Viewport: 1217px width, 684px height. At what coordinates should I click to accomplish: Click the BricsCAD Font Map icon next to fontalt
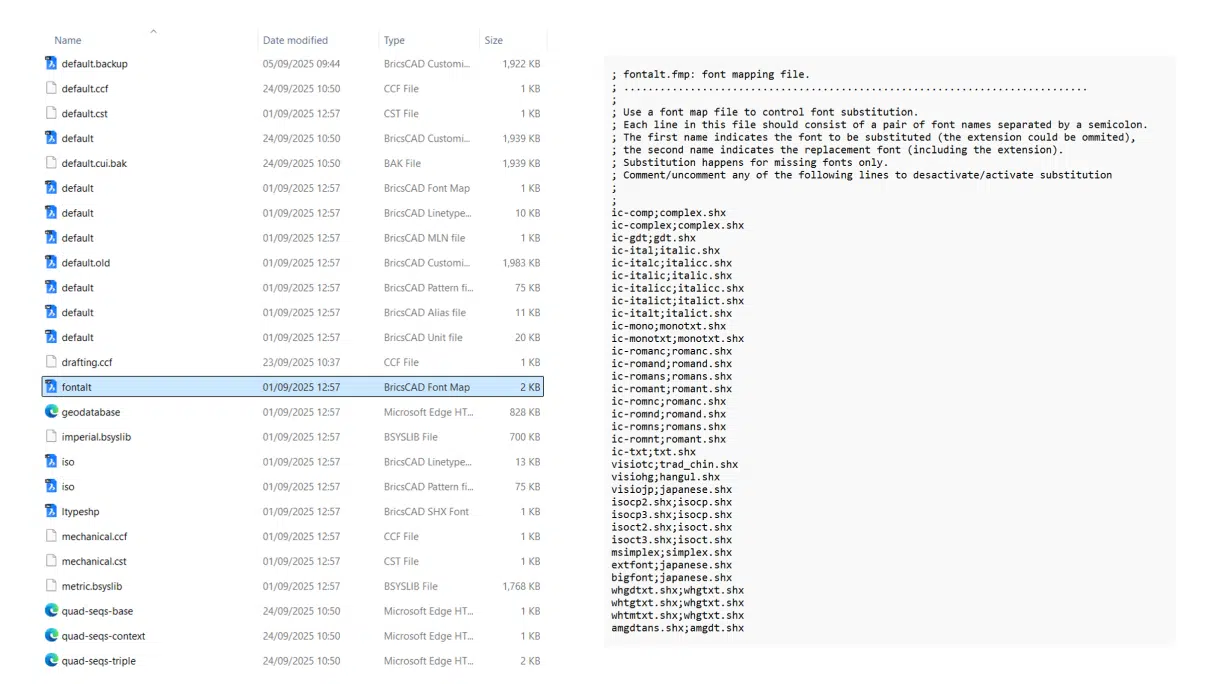(51, 387)
